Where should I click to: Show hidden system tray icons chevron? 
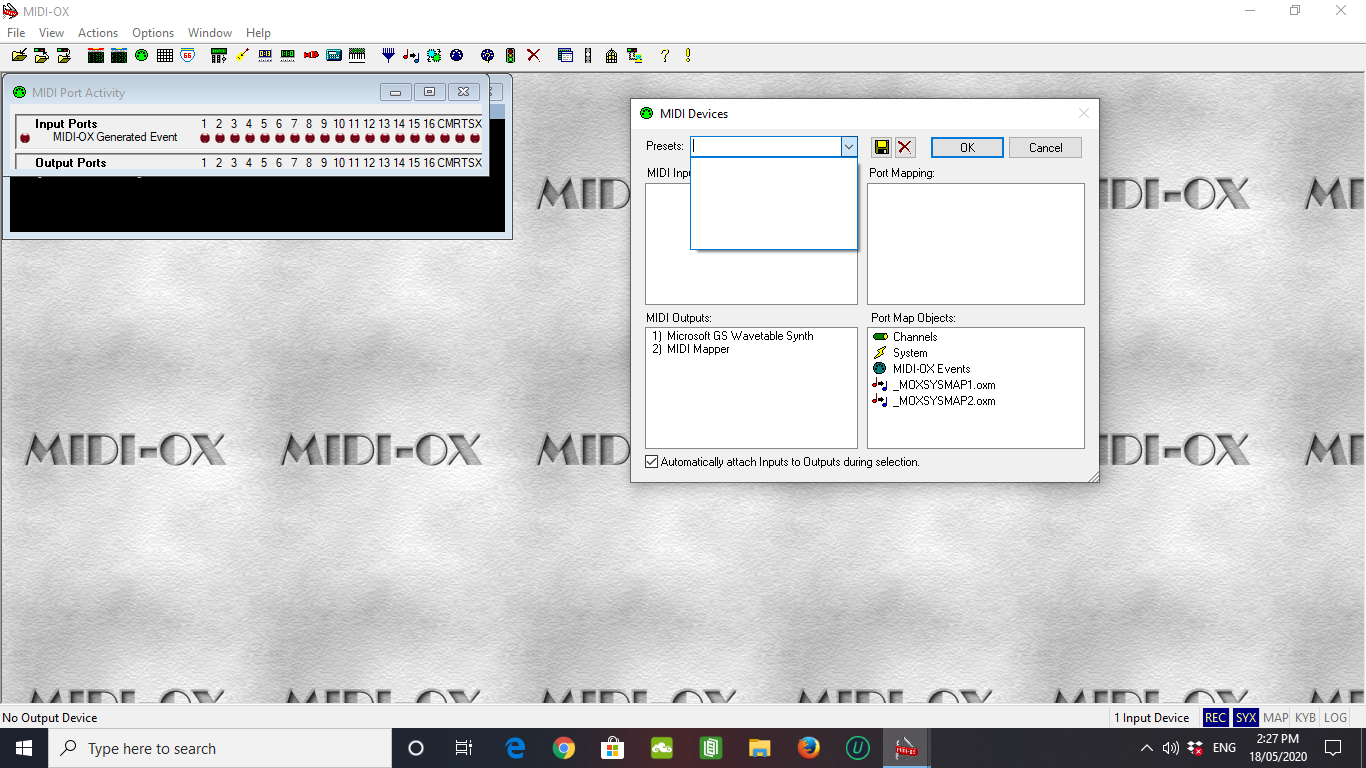pos(1146,748)
